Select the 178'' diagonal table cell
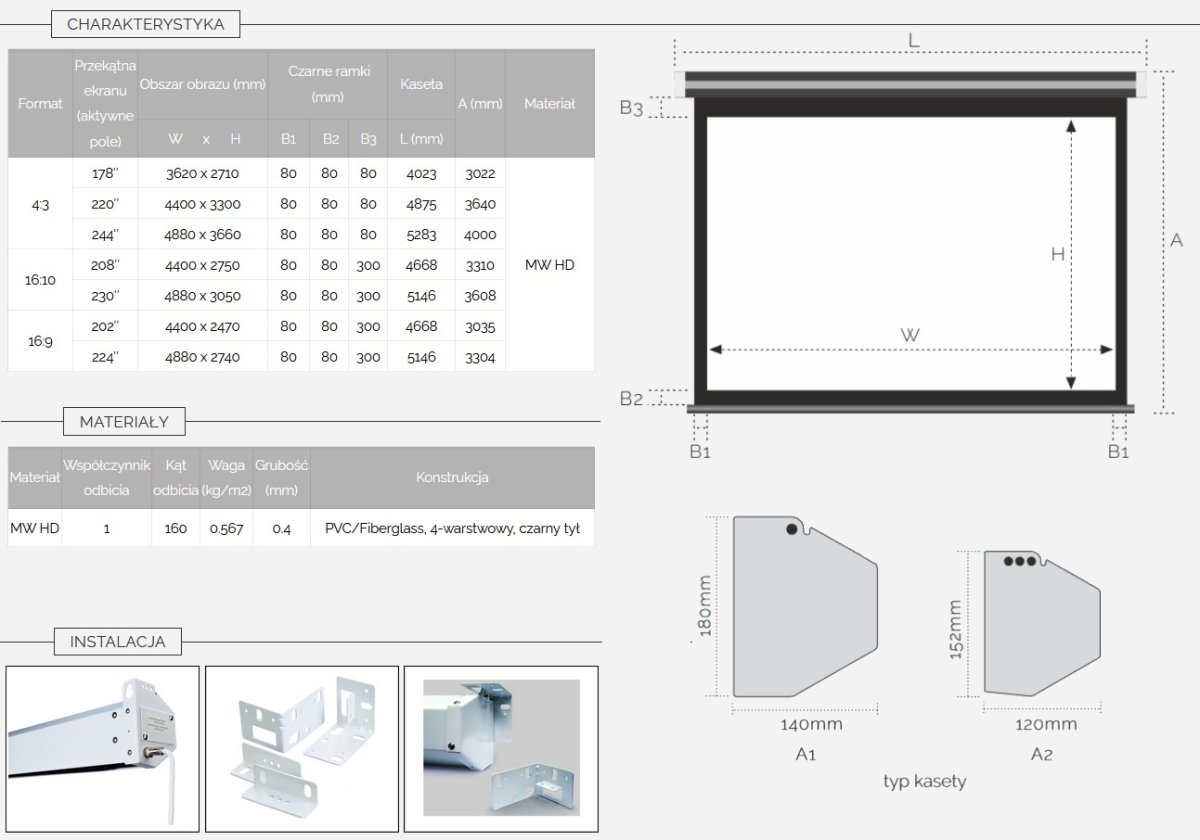 pos(105,173)
